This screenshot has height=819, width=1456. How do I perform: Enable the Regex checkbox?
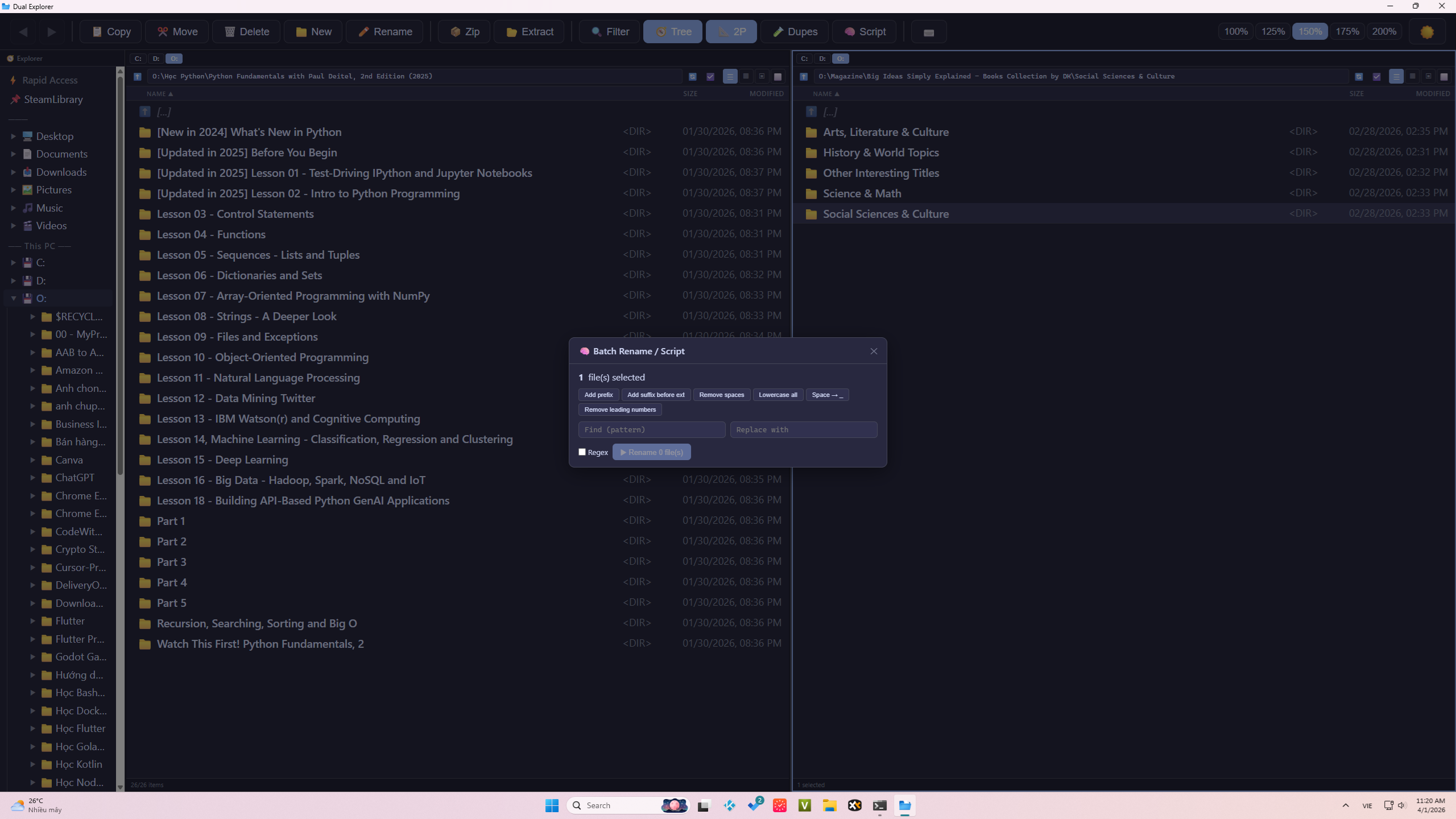click(582, 452)
